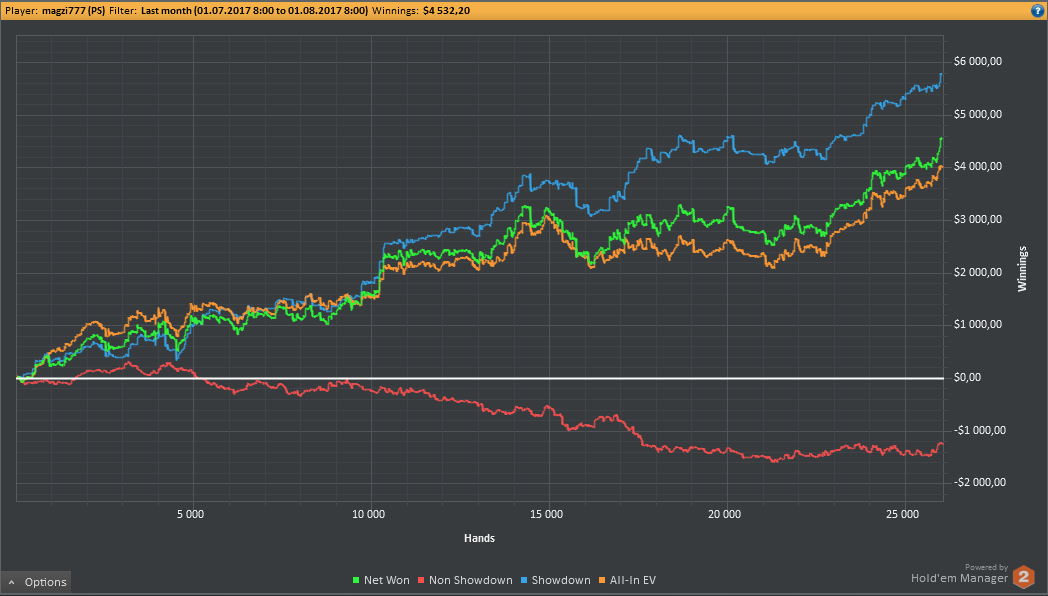This screenshot has height=596, width=1048.
Task: Click the Hands axis title
Action: (x=479, y=538)
